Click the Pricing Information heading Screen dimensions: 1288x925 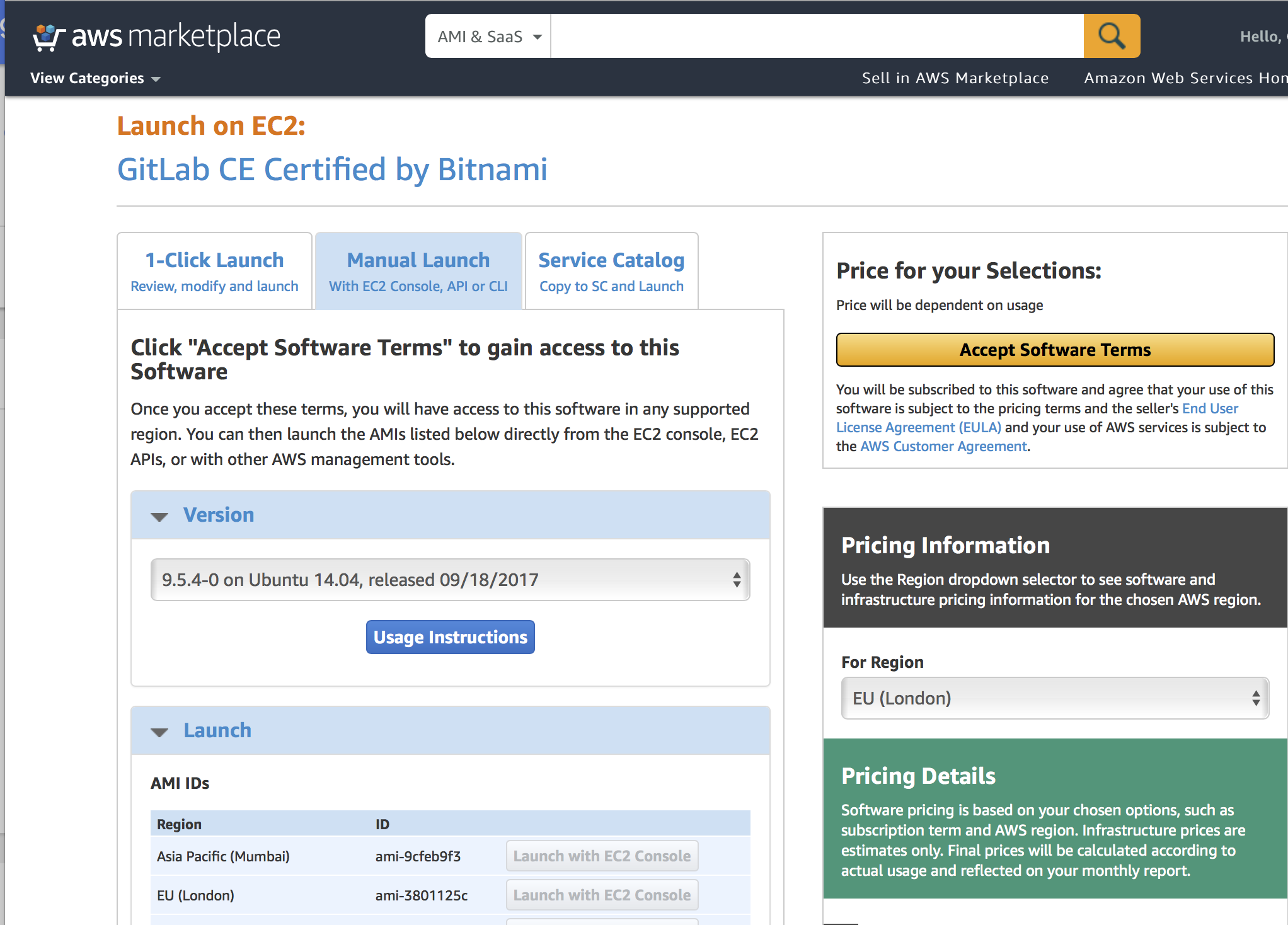(x=945, y=545)
